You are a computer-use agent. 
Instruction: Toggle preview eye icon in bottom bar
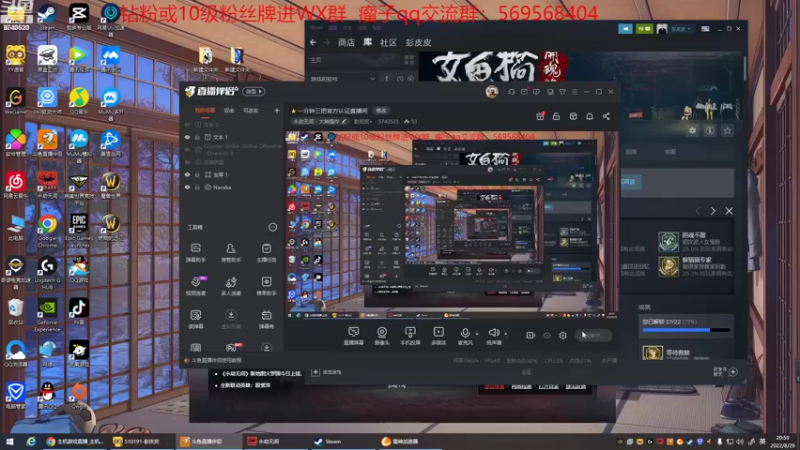pos(547,335)
